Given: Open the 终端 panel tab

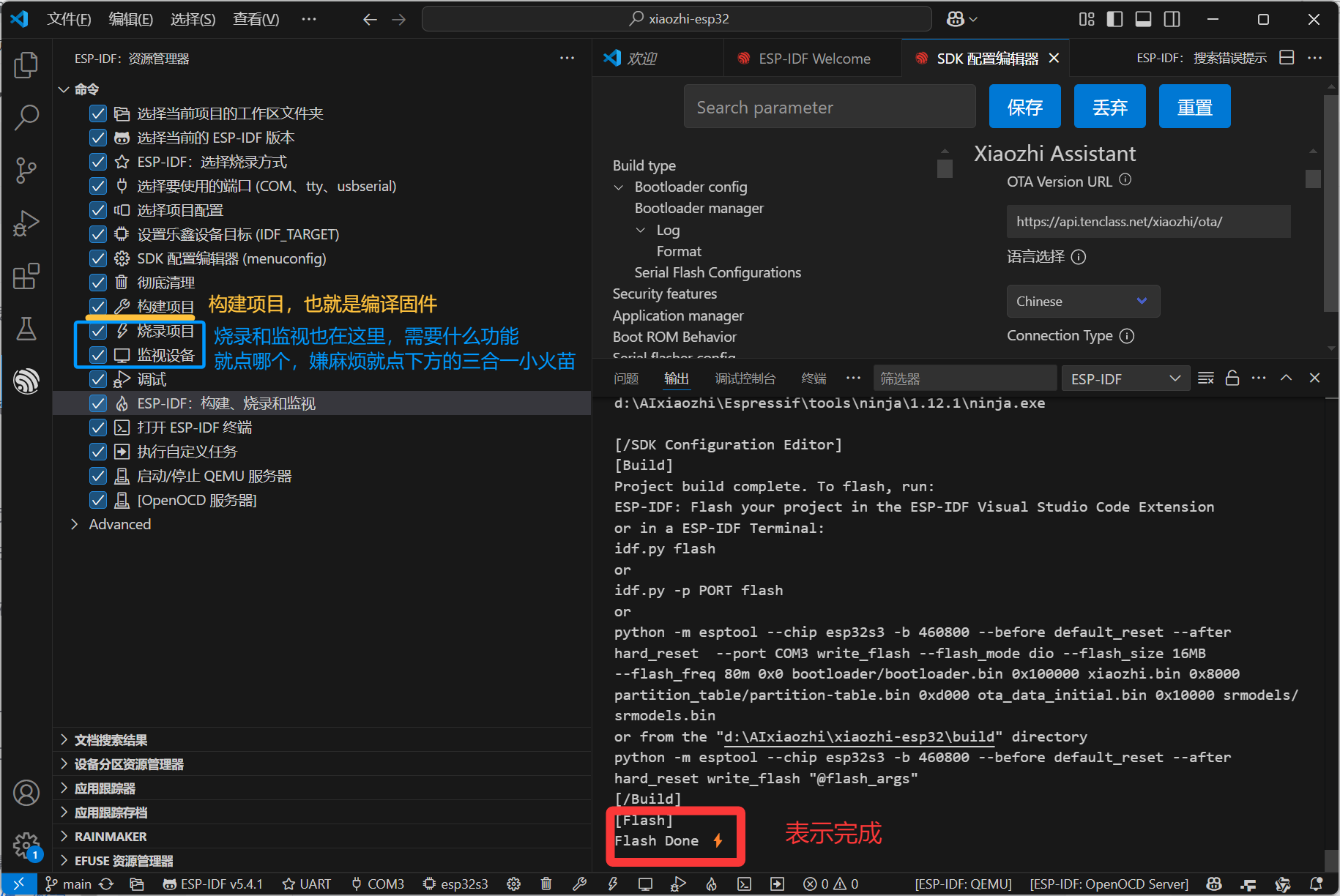Looking at the screenshot, I should coord(814,378).
